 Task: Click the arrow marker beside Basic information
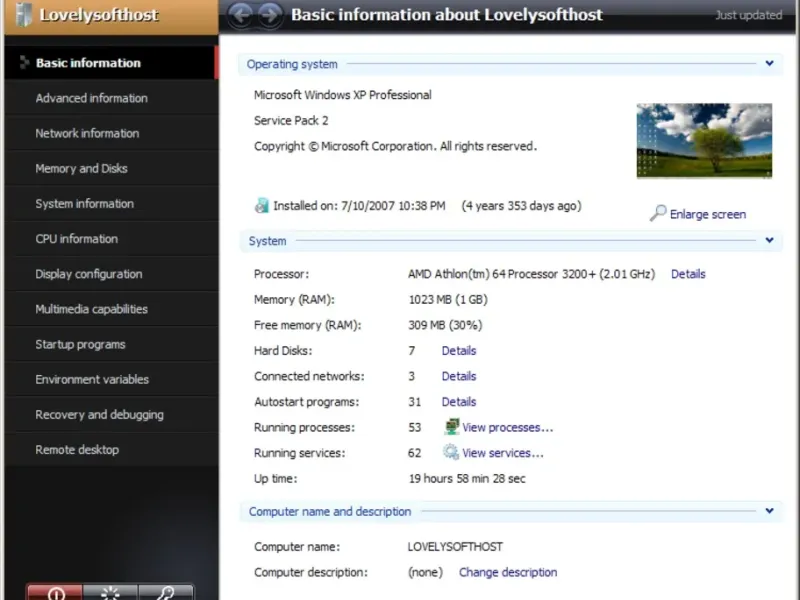coord(24,62)
